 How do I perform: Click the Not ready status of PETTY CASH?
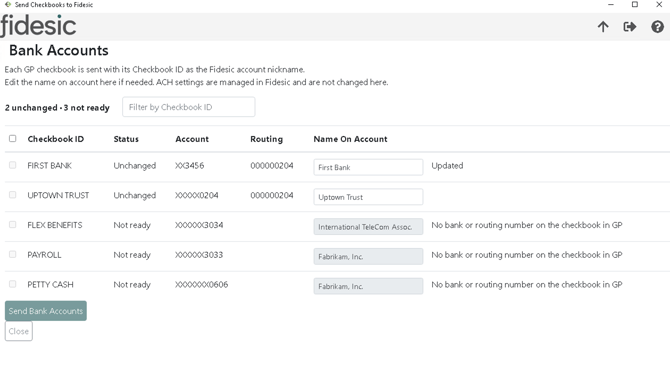(132, 285)
